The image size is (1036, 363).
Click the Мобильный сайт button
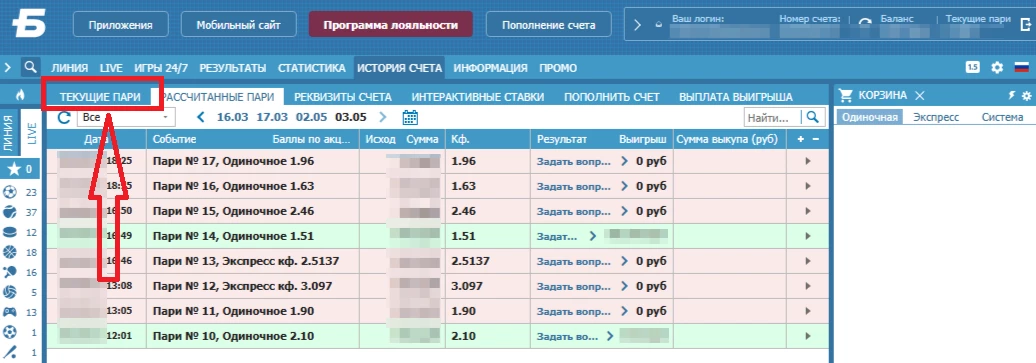[238, 25]
